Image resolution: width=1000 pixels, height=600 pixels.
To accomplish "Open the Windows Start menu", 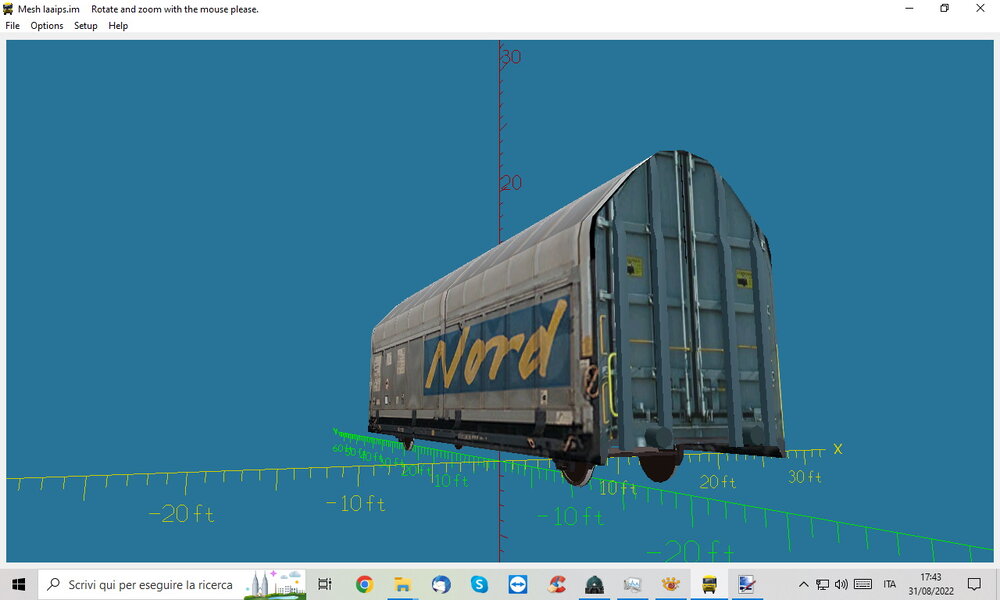I will click(18, 584).
